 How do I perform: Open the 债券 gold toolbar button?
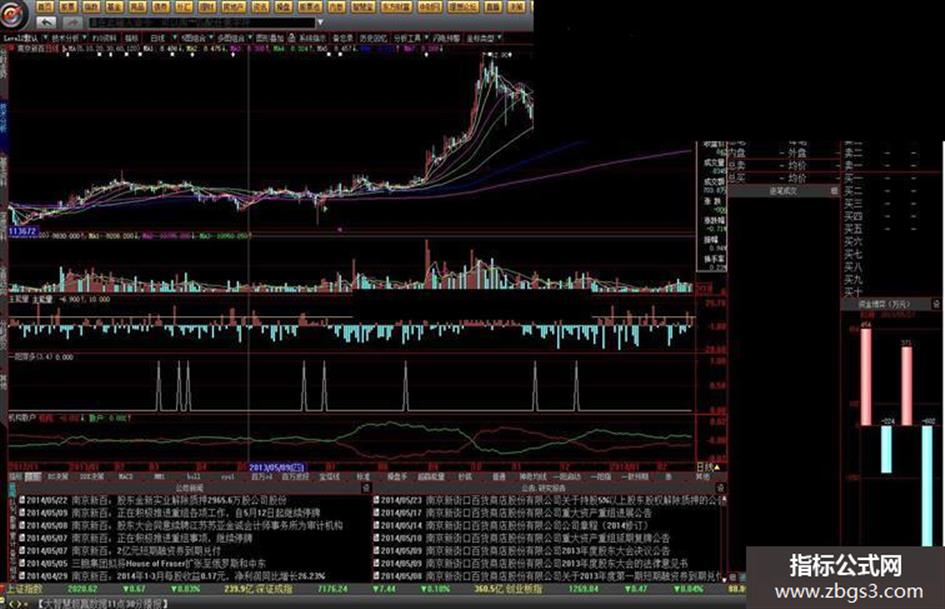[160, 7]
